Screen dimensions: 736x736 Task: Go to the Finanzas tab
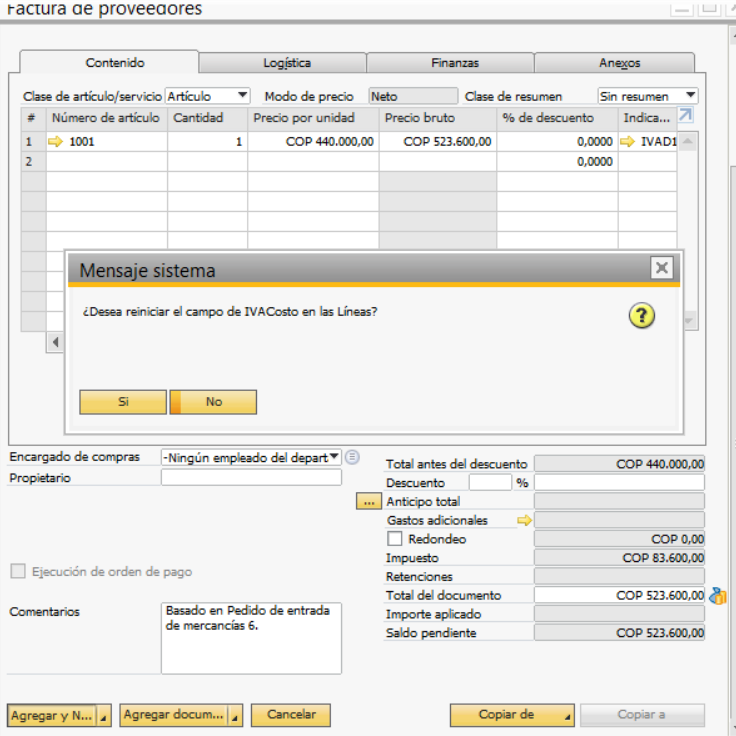(455, 63)
